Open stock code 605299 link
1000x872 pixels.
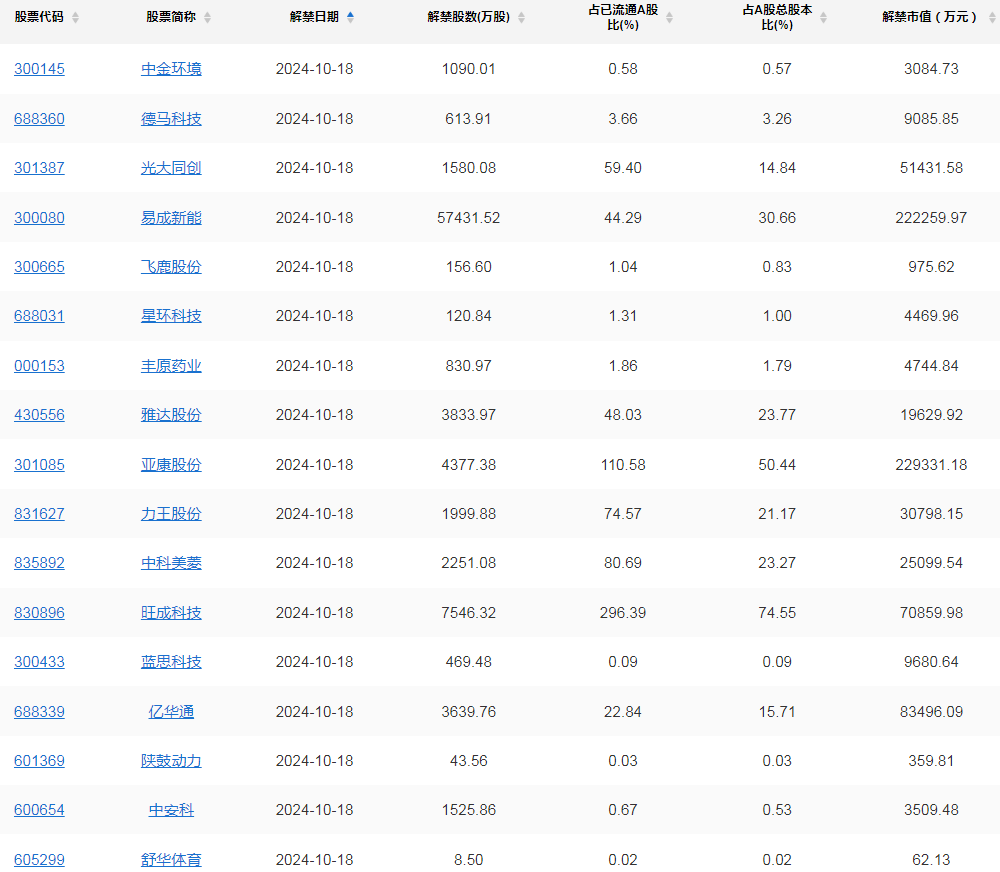tap(40, 859)
